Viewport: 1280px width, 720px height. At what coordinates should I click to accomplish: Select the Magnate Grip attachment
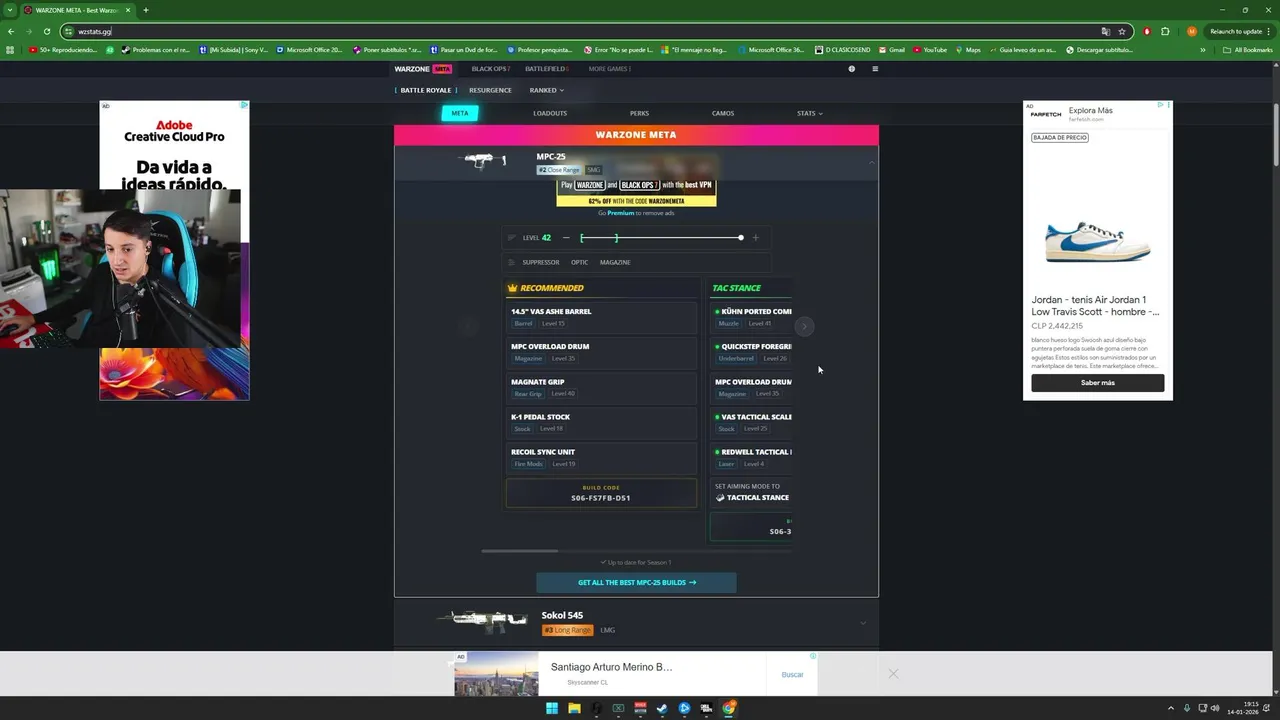coord(601,387)
